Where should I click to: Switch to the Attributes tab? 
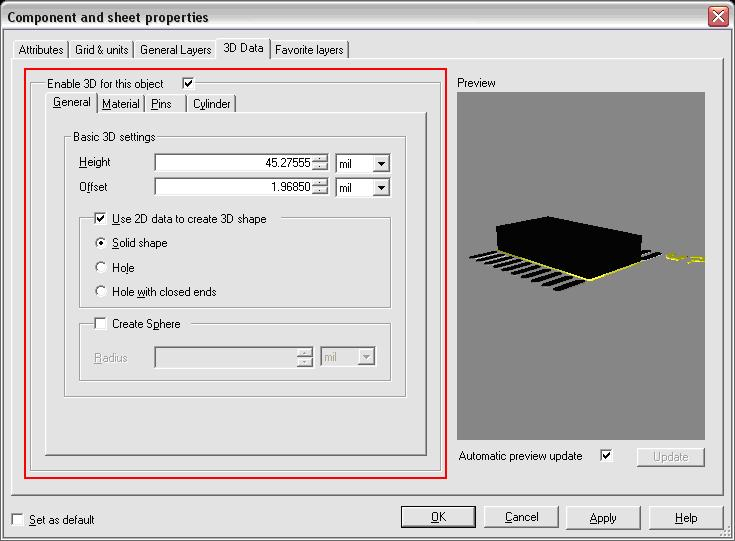click(41, 50)
